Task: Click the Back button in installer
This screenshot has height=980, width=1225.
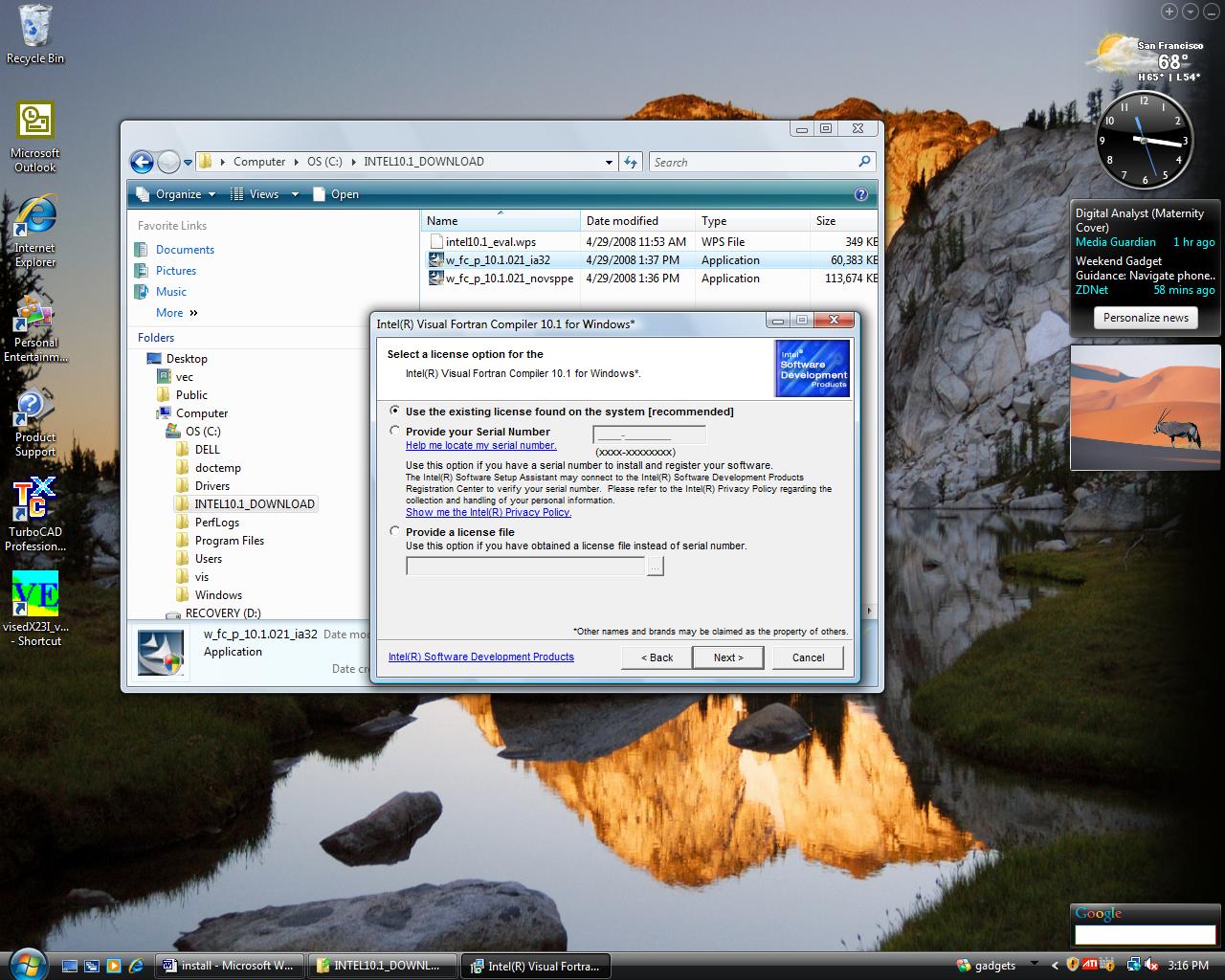Action: pyautogui.click(x=656, y=657)
